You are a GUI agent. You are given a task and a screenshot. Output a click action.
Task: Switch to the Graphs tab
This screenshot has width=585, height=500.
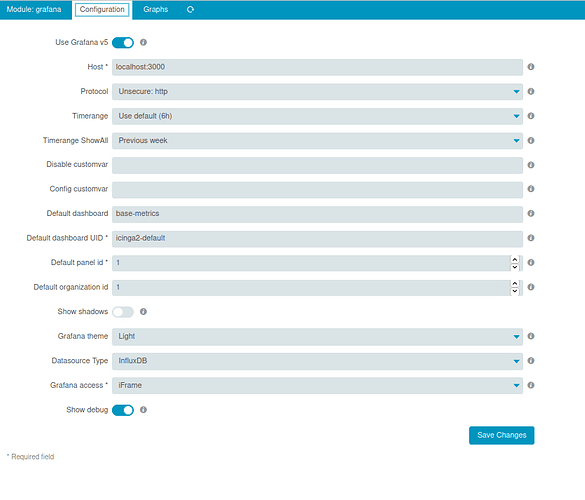coord(156,10)
